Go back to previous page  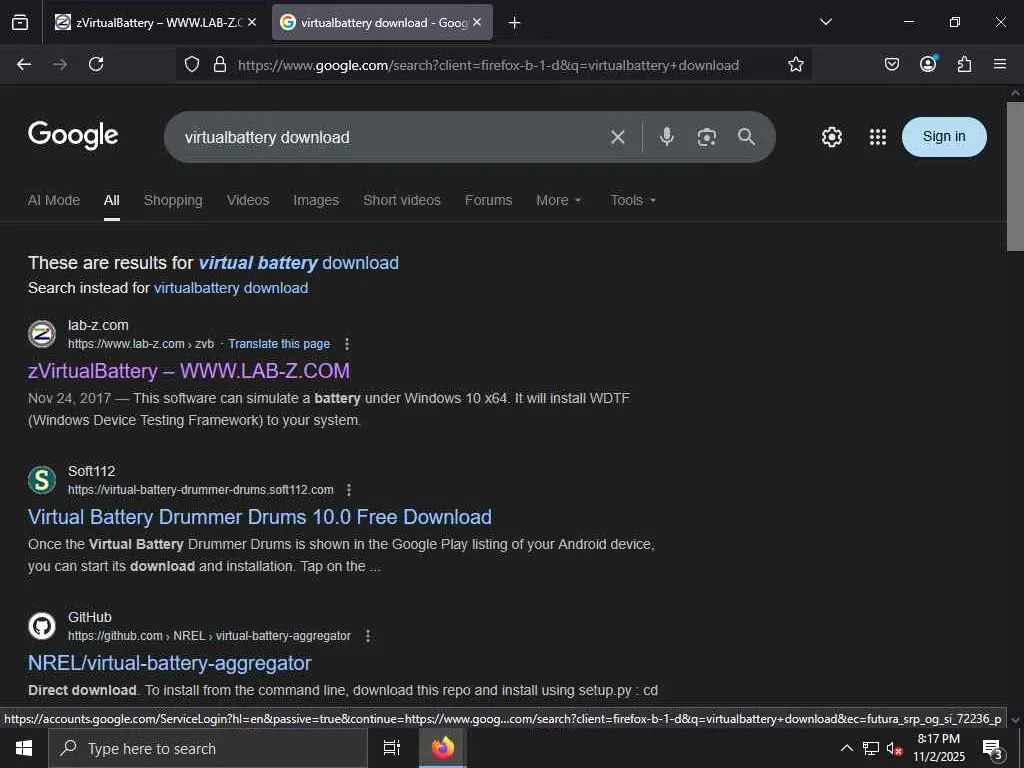click(x=24, y=64)
